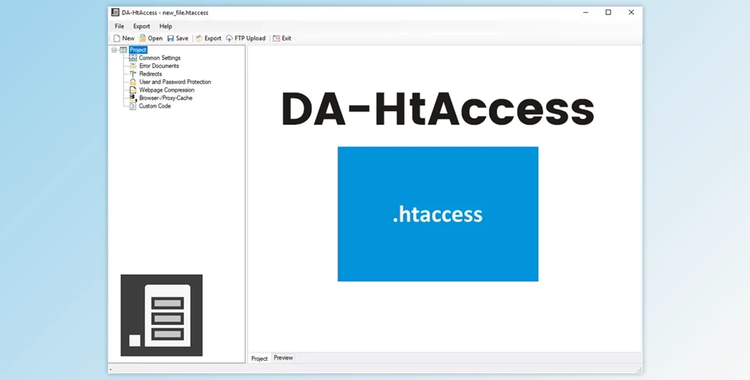Click the Open folder toolbar icon
This screenshot has width=750, height=380.
click(143, 38)
